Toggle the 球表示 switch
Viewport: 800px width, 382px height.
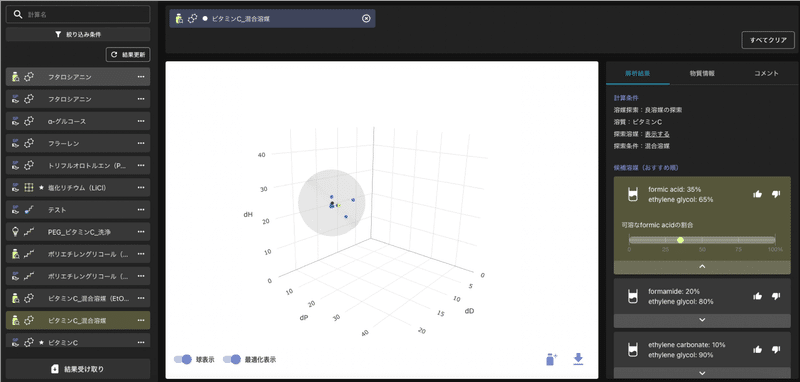click(x=183, y=359)
